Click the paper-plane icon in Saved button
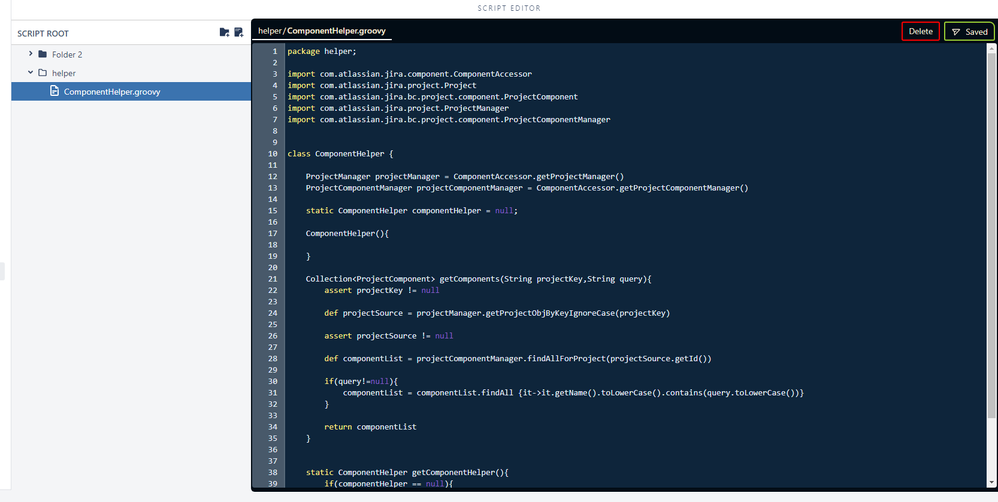 pyautogui.click(x=955, y=32)
